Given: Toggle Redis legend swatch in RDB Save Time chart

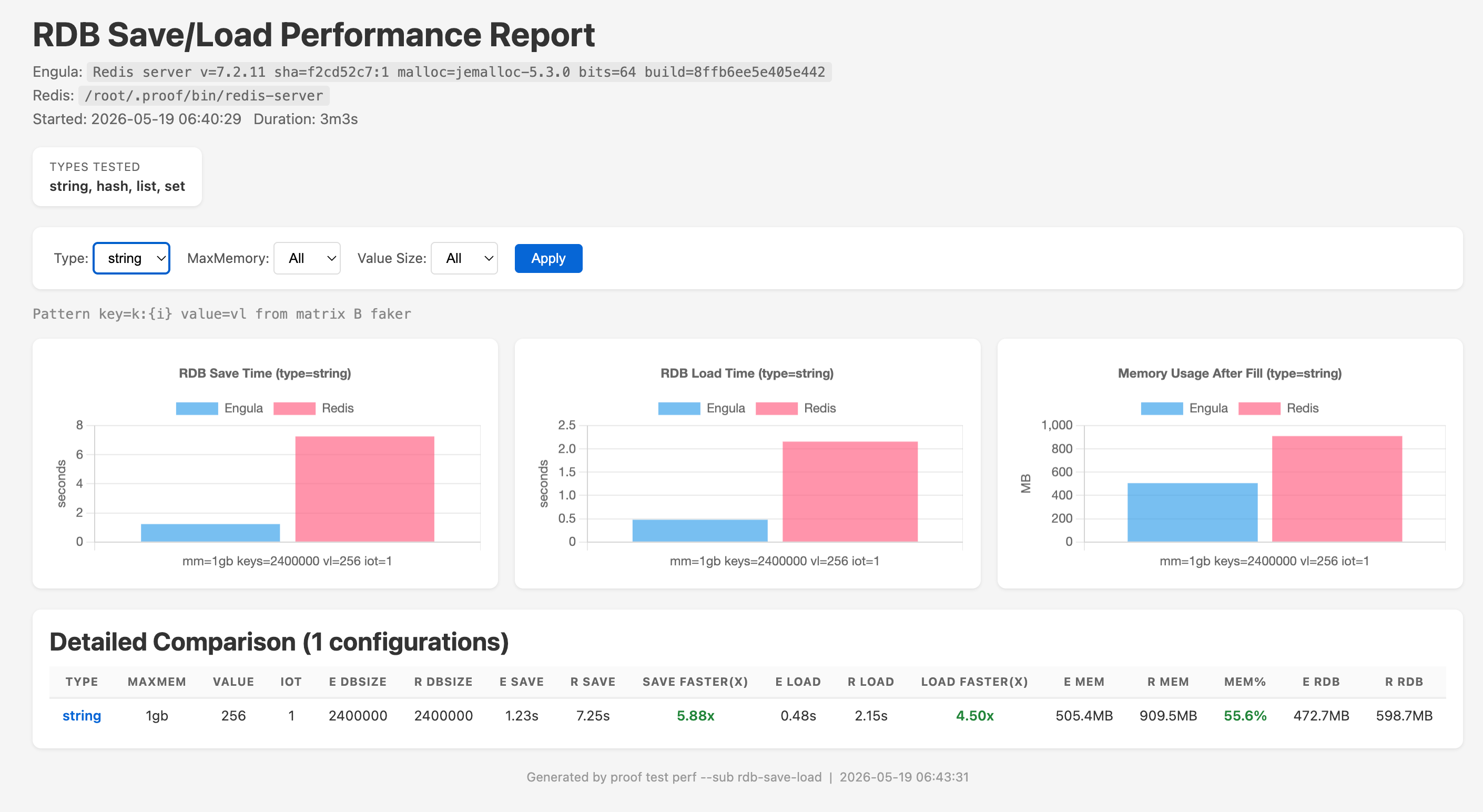Looking at the screenshot, I should point(294,408).
